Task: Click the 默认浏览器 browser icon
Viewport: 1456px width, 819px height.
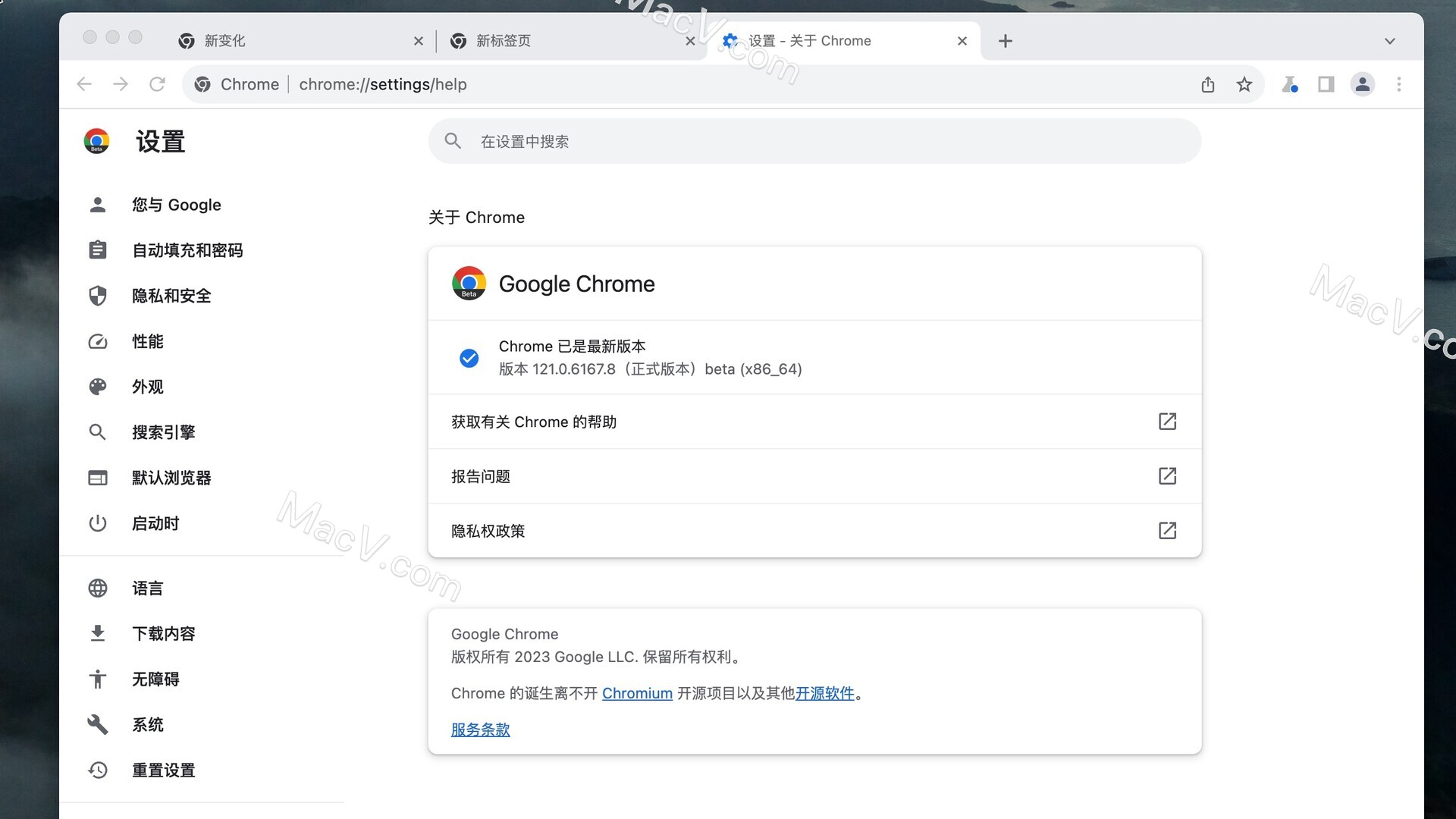Action: (x=97, y=477)
